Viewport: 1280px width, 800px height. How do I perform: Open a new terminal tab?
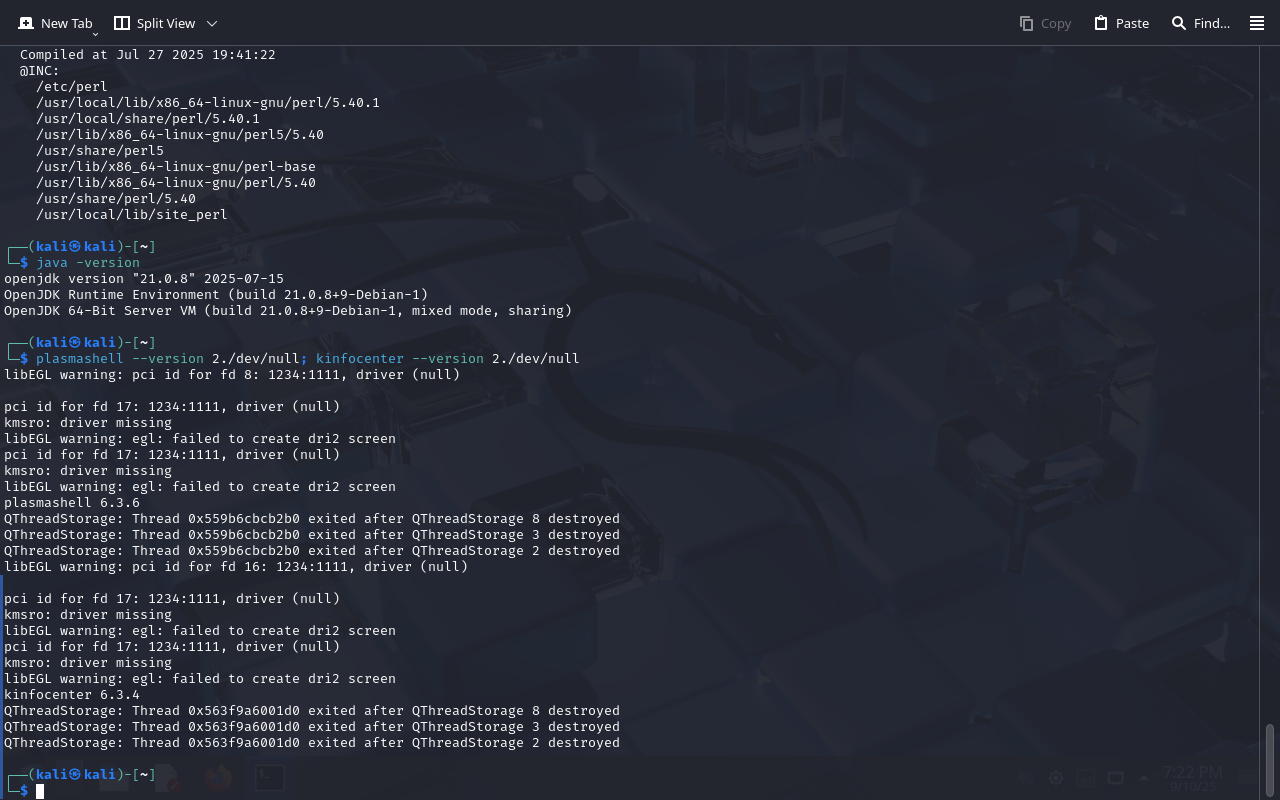[x=55, y=23]
